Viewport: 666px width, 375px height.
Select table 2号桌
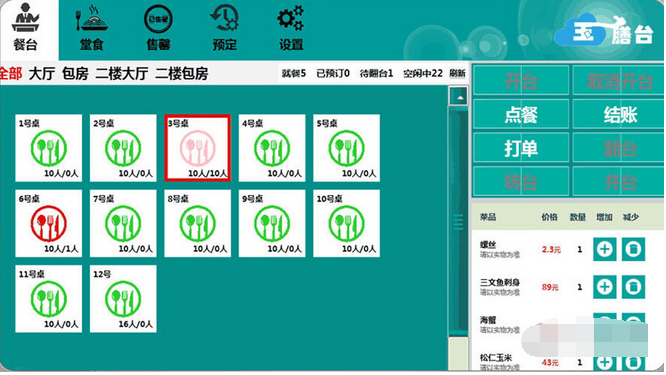click(123, 148)
